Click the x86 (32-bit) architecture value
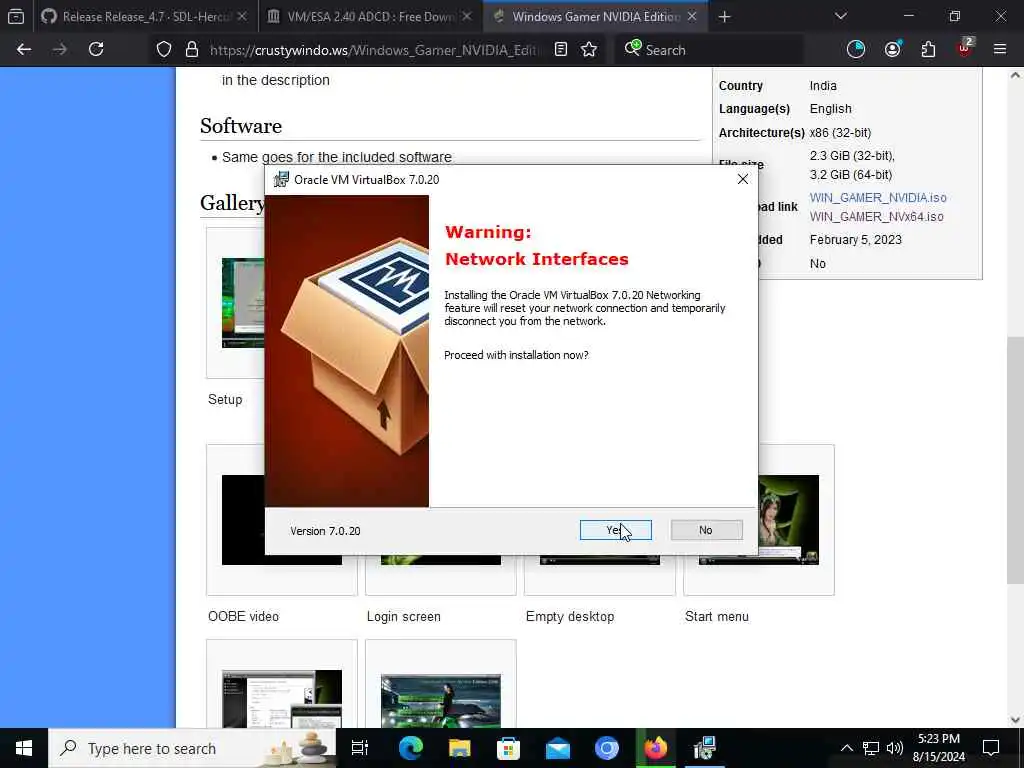1024x768 pixels. pyautogui.click(x=840, y=133)
